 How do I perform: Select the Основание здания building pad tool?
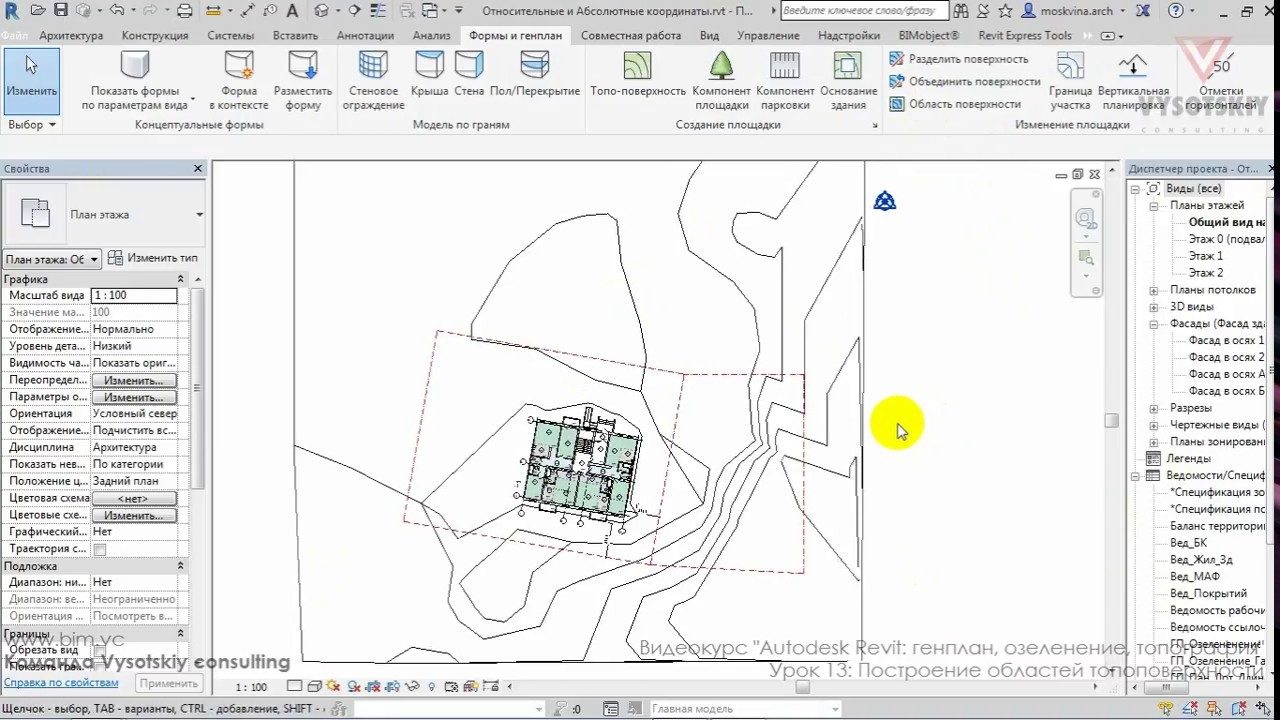[x=848, y=80]
